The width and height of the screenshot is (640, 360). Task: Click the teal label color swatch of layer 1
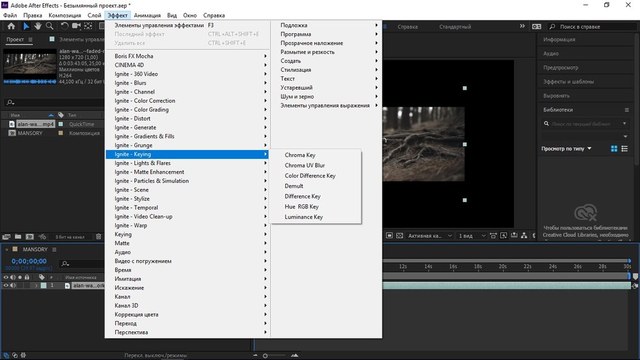(44, 286)
